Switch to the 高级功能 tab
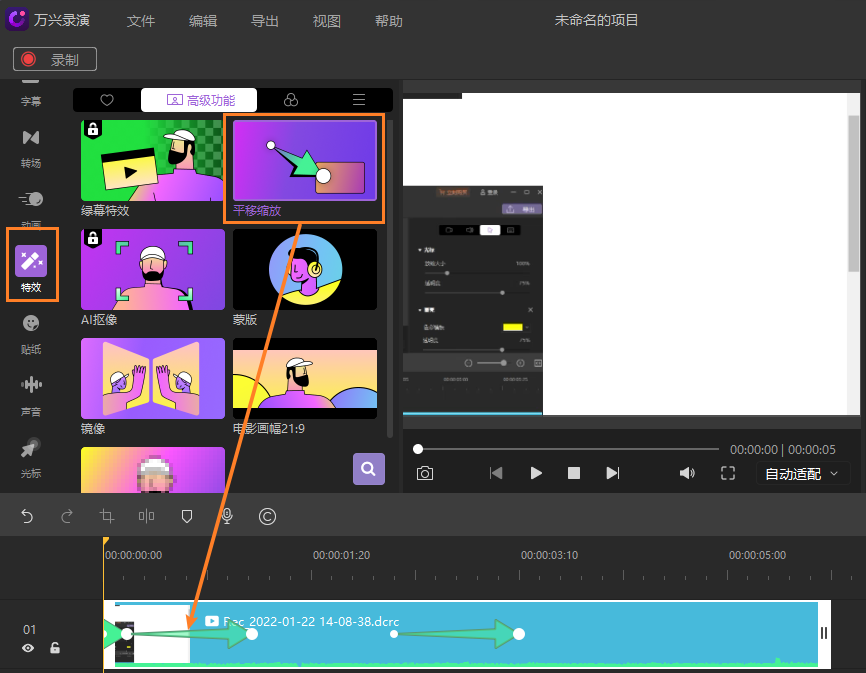 coord(199,100)
